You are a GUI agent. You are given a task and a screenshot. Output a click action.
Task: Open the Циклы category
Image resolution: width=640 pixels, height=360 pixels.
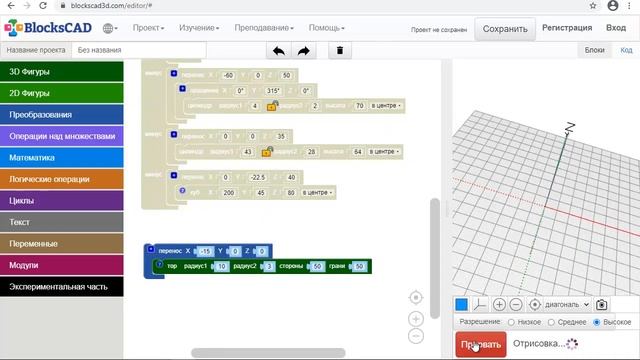(62, 200)
